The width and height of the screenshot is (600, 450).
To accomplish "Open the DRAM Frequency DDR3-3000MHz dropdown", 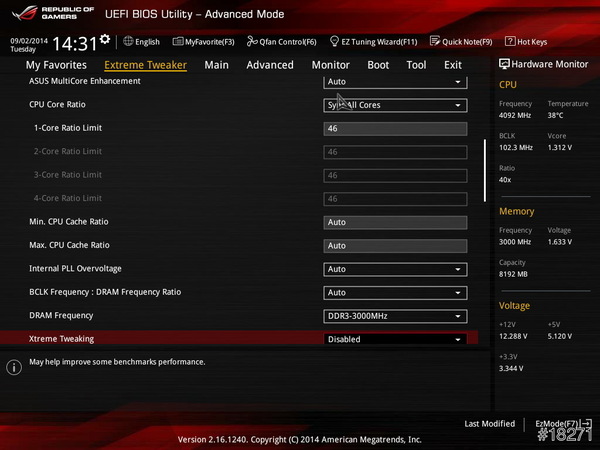I will pos(395,316).
